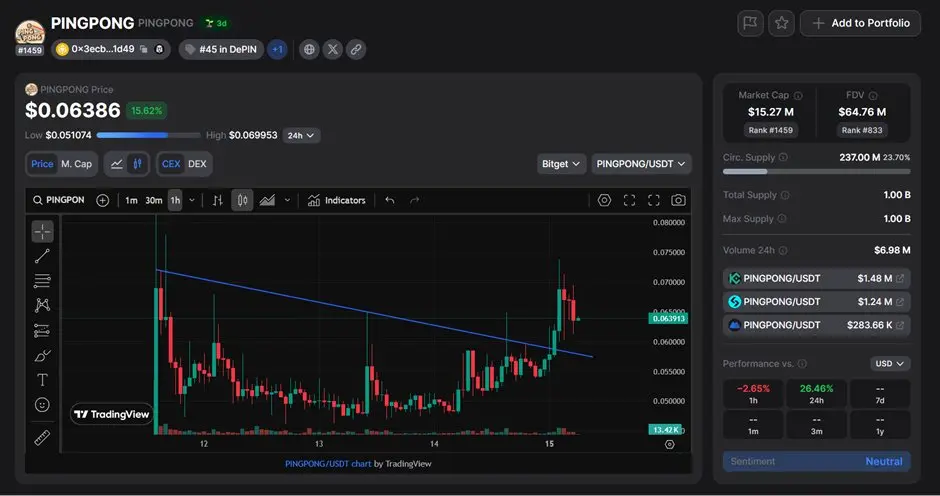Screen dimensions: 940x496
Task: Open the PINGPONG/USDT chart link
Action: [328, 464]
